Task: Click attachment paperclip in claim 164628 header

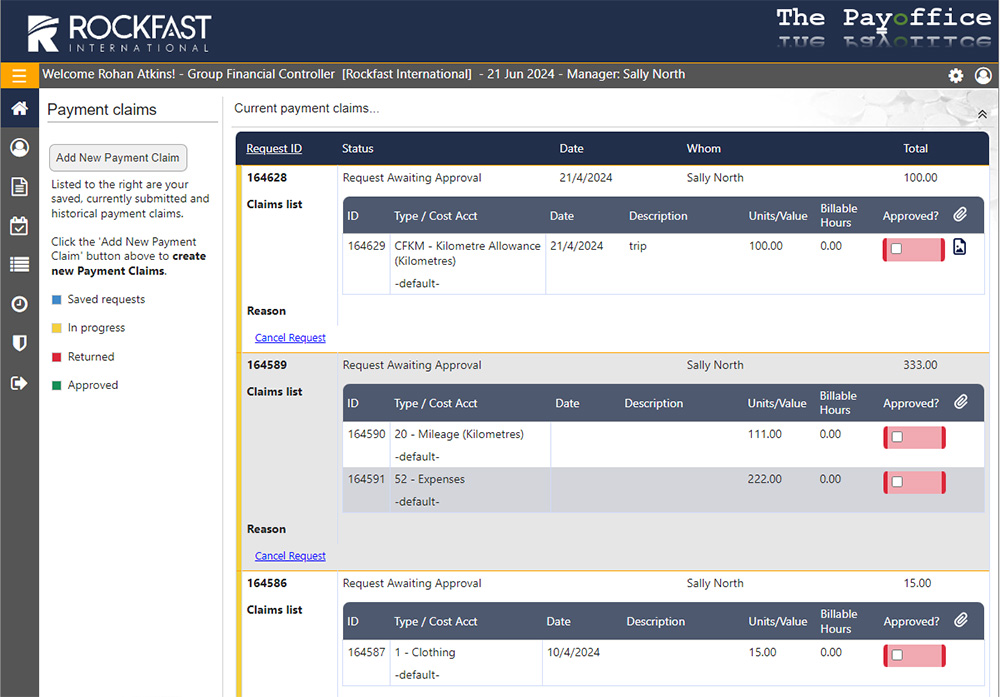Action: pos(960,215)
